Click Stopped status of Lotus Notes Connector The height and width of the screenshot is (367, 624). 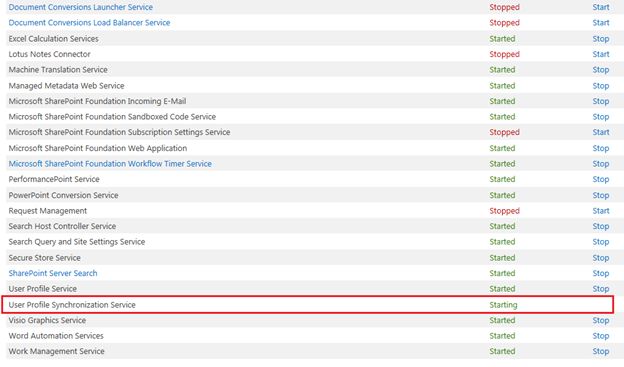click(504, 54)
